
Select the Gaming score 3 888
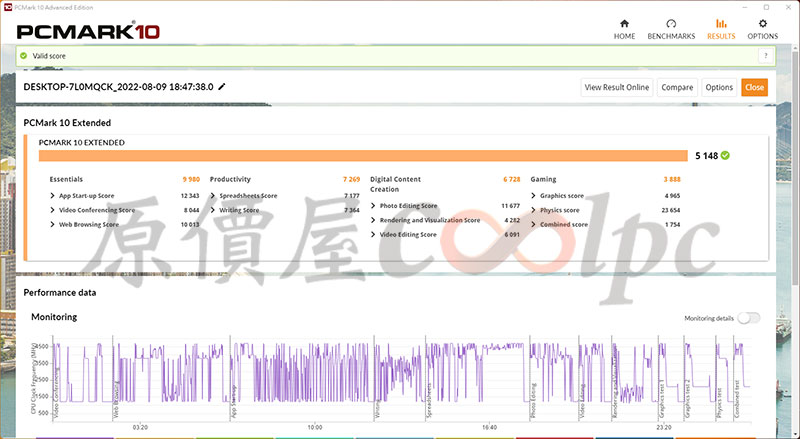[672, 179]
